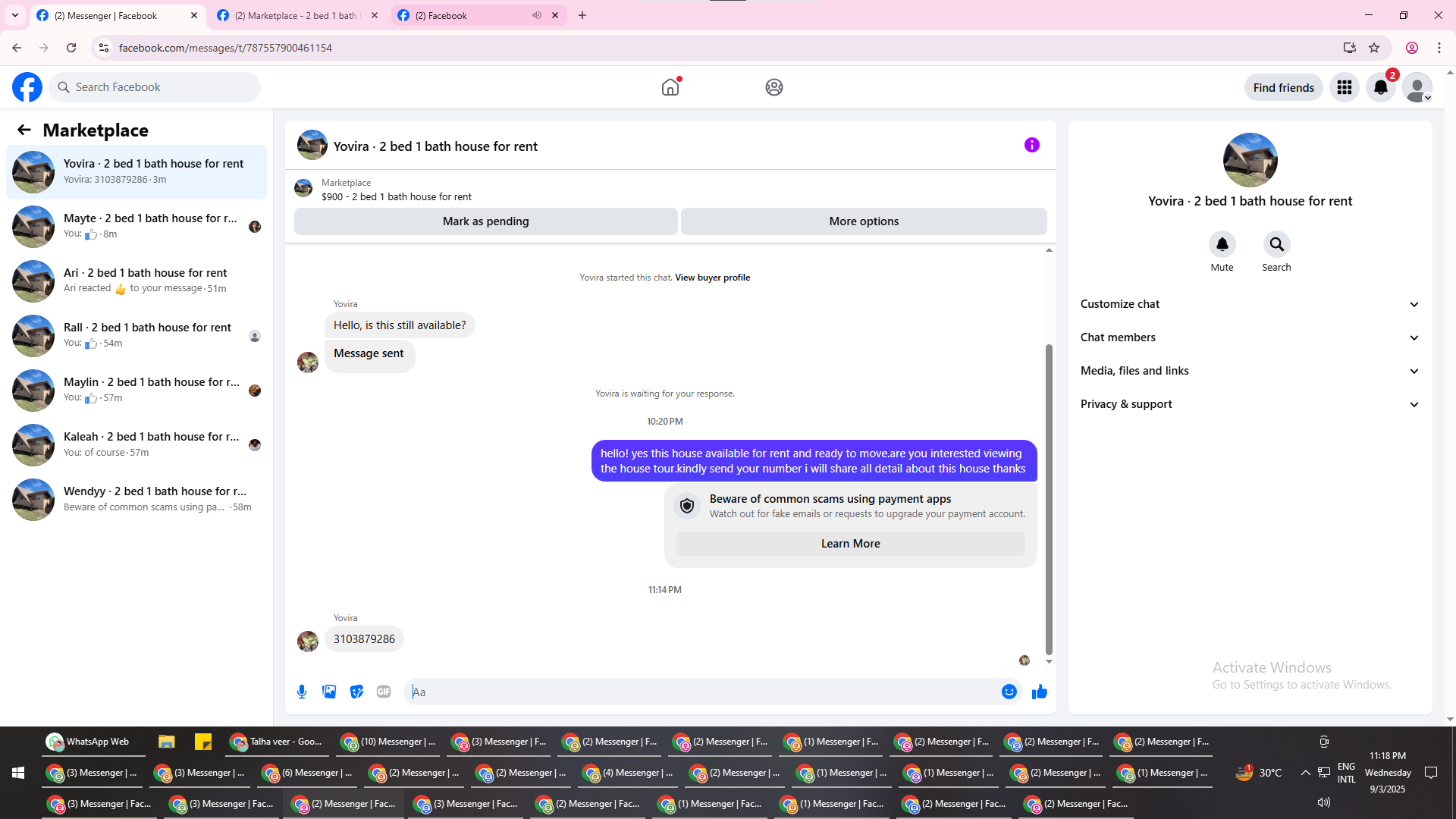Open Kaleah conversation in Marketplace list
1456x819 pixels.
[x=136, y=445]
